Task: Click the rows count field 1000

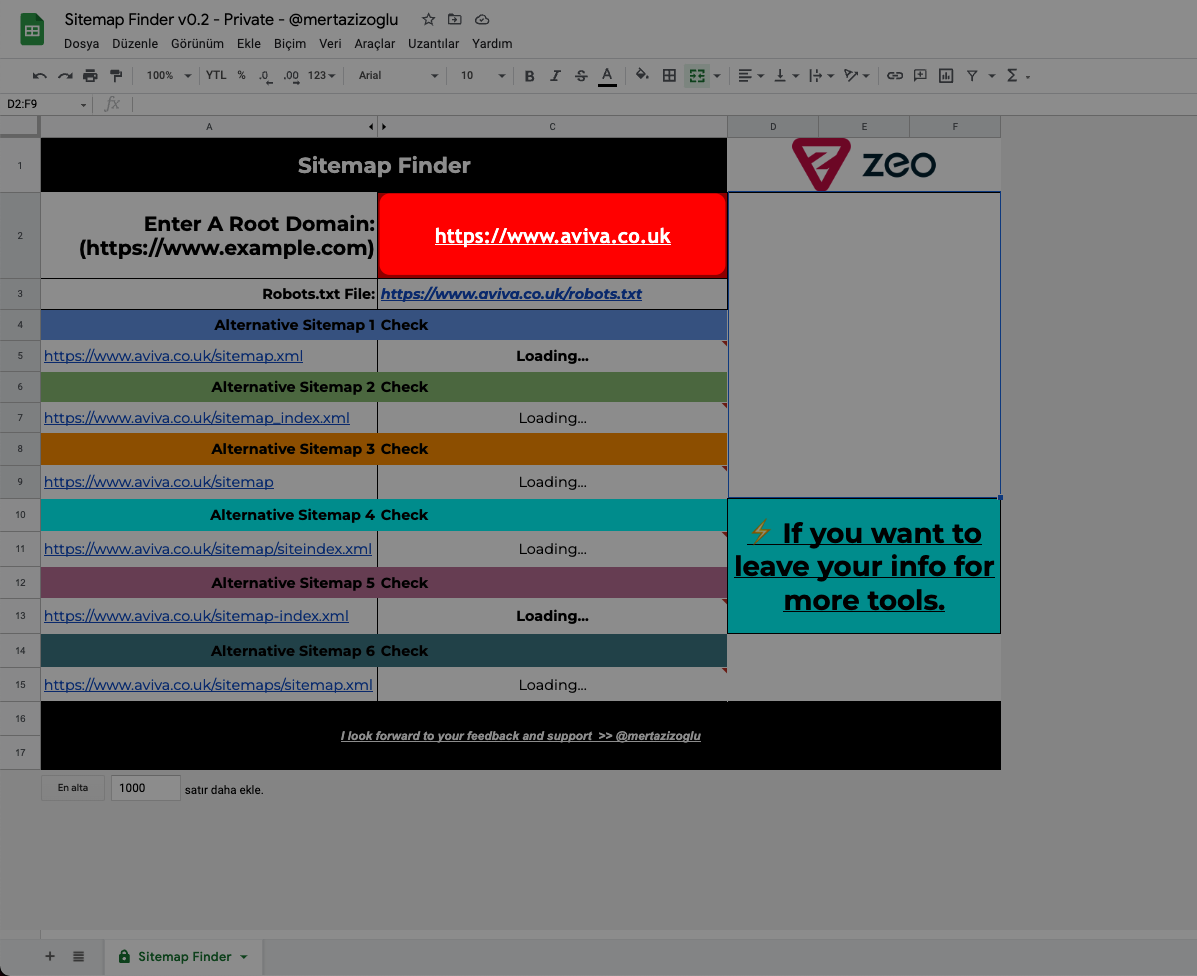Action: point(145,788)
